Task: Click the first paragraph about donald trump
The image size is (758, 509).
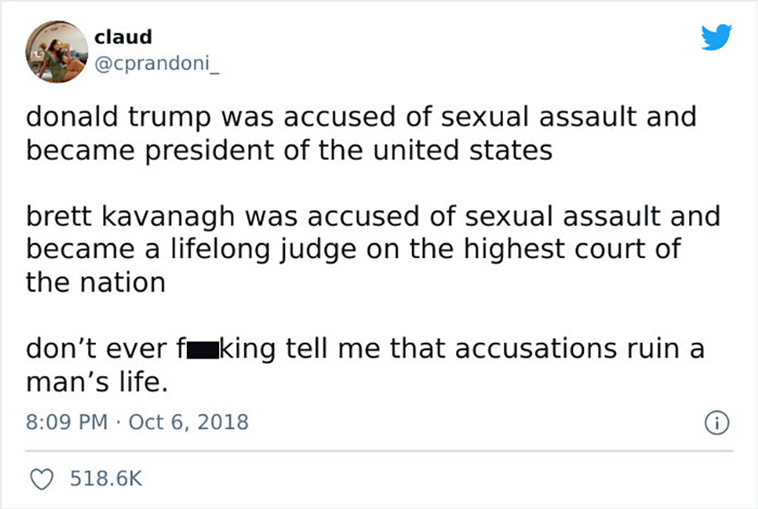Action: pos(361,133)
